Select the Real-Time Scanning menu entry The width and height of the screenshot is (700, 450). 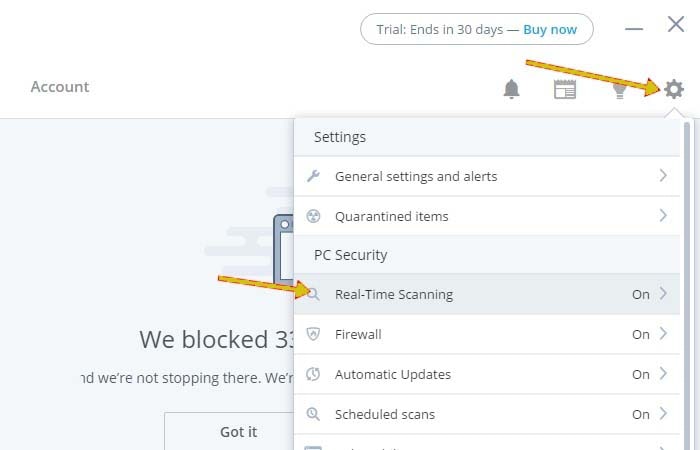click(x=487, y=294)
